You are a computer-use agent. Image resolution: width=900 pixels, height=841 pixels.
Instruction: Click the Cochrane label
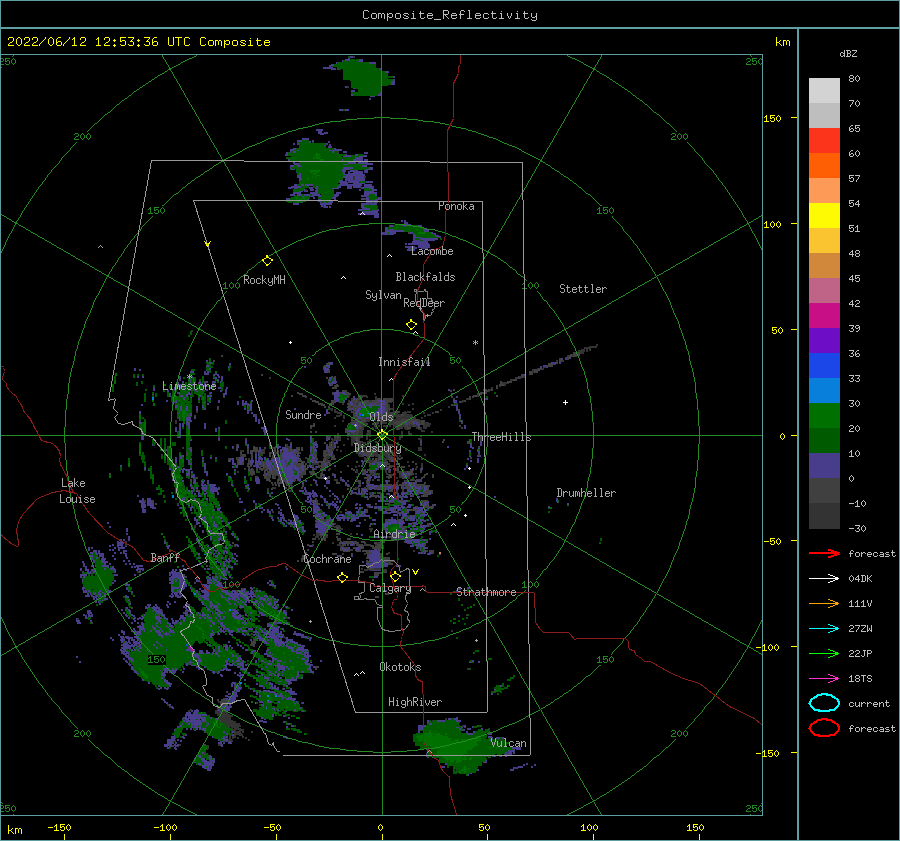[327, 559]
